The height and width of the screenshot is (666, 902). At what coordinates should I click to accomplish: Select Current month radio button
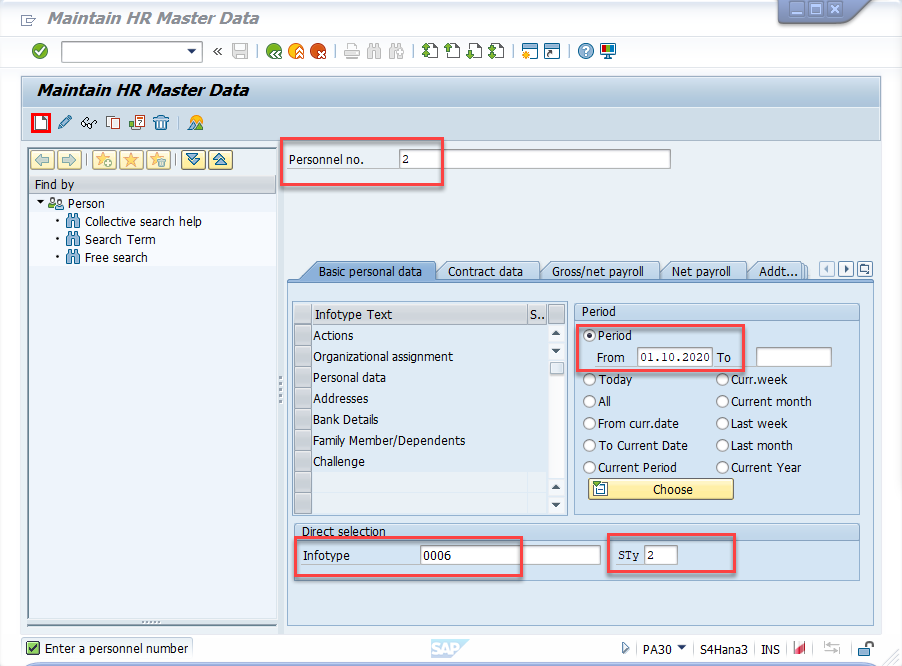click(x=723, y=401)
